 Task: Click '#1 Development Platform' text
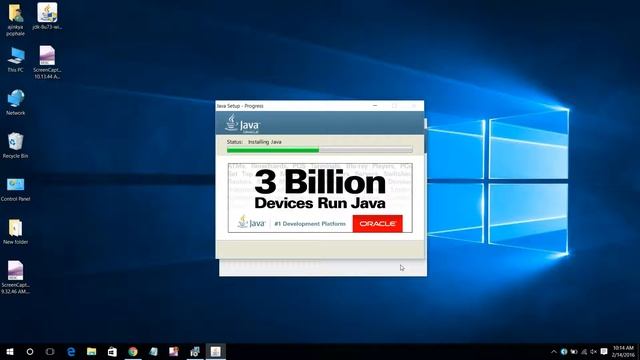310,224
